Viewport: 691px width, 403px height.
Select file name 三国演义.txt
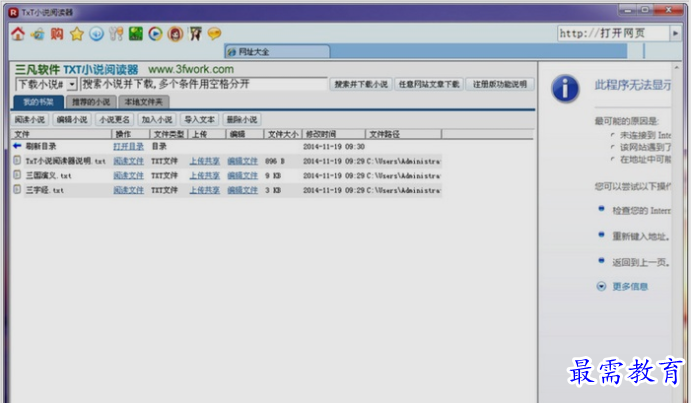point(48,175)
